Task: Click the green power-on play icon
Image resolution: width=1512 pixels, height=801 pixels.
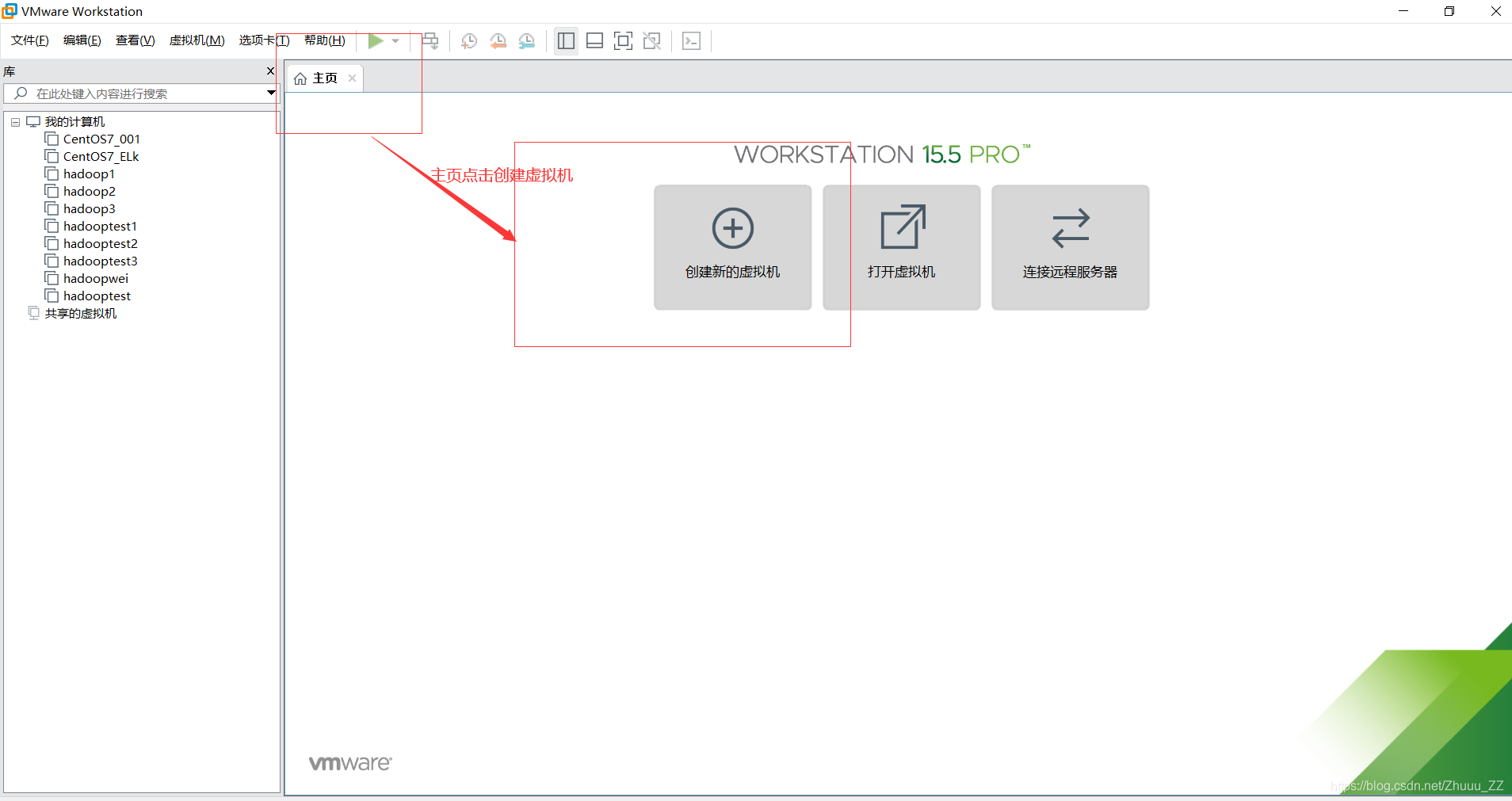Action: (x=376, y=41)
